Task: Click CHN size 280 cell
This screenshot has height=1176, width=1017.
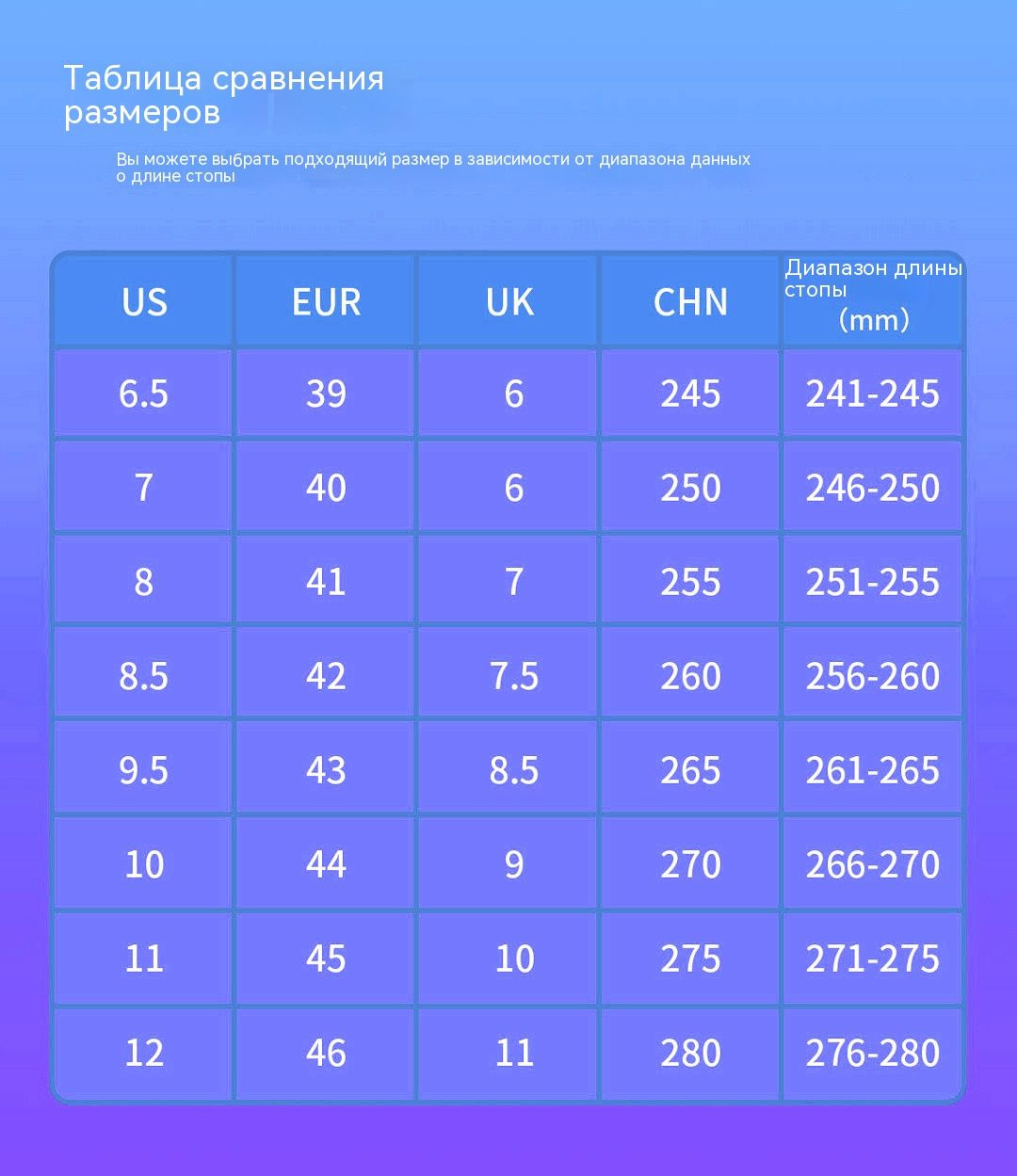Action: [690, 1053]
